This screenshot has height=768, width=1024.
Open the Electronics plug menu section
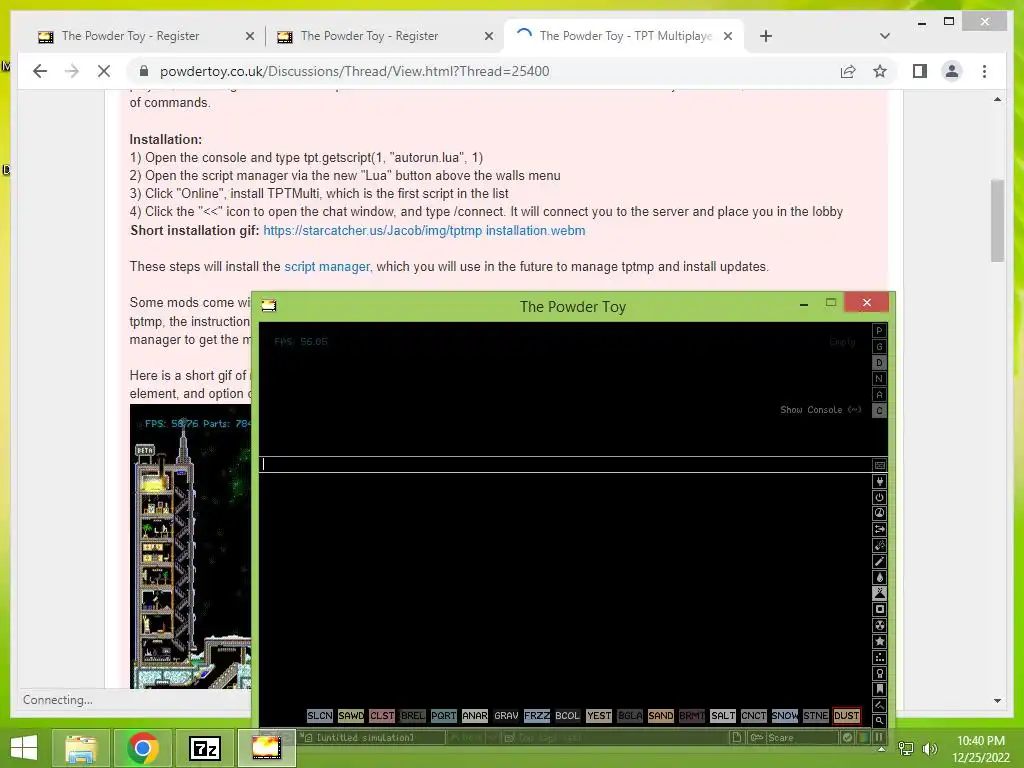pyautogui.click(x=880, y=481)
